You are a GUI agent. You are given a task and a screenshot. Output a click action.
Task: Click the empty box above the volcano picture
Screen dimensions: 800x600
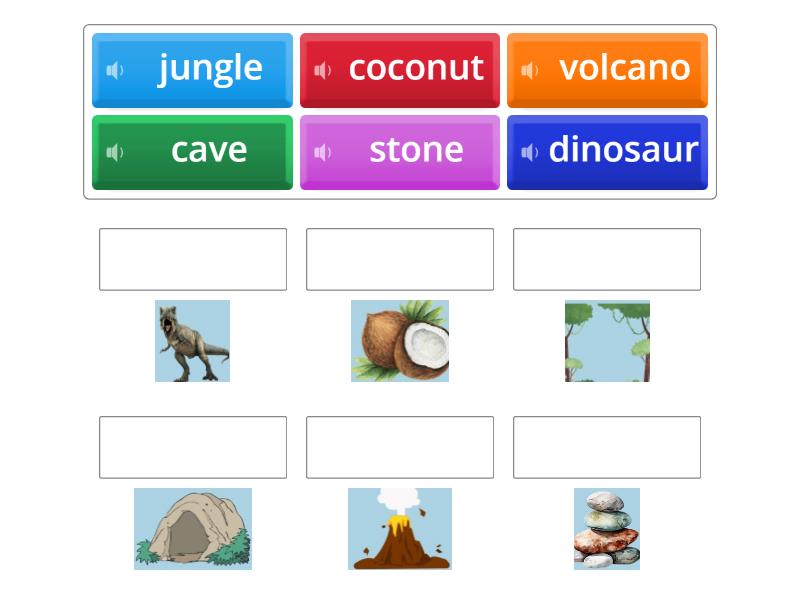(400, 447)
